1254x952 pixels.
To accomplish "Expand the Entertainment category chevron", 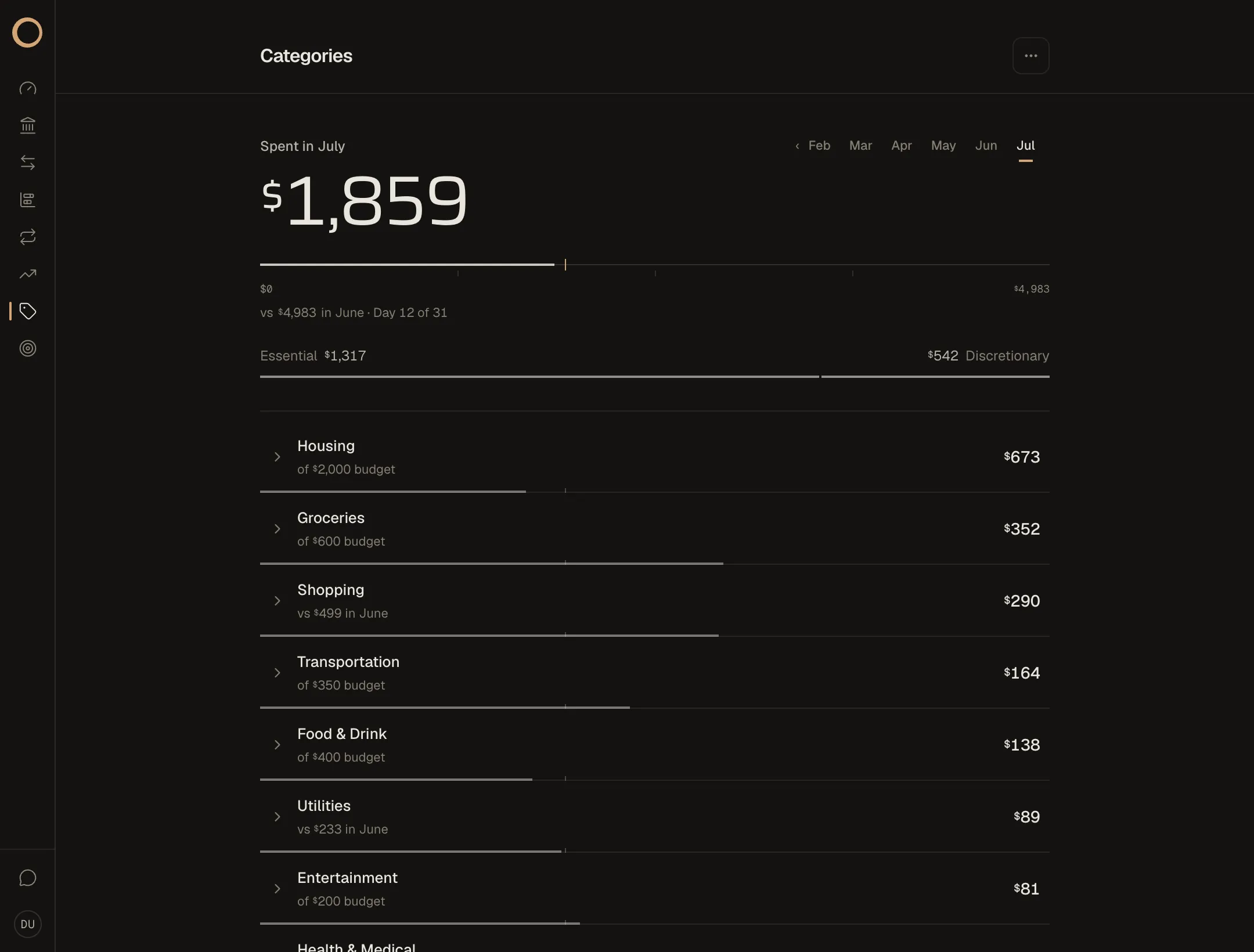I will pyautogui.click(x=278, y=889).
